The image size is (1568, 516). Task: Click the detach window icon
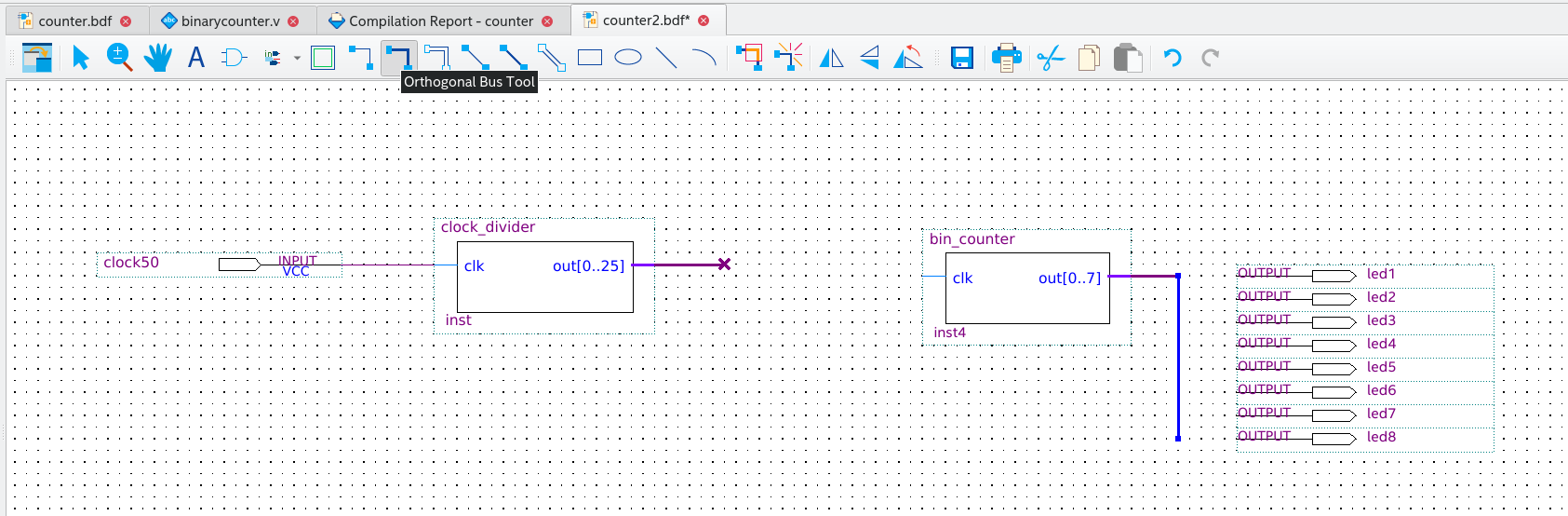click(x=36, y=58)
